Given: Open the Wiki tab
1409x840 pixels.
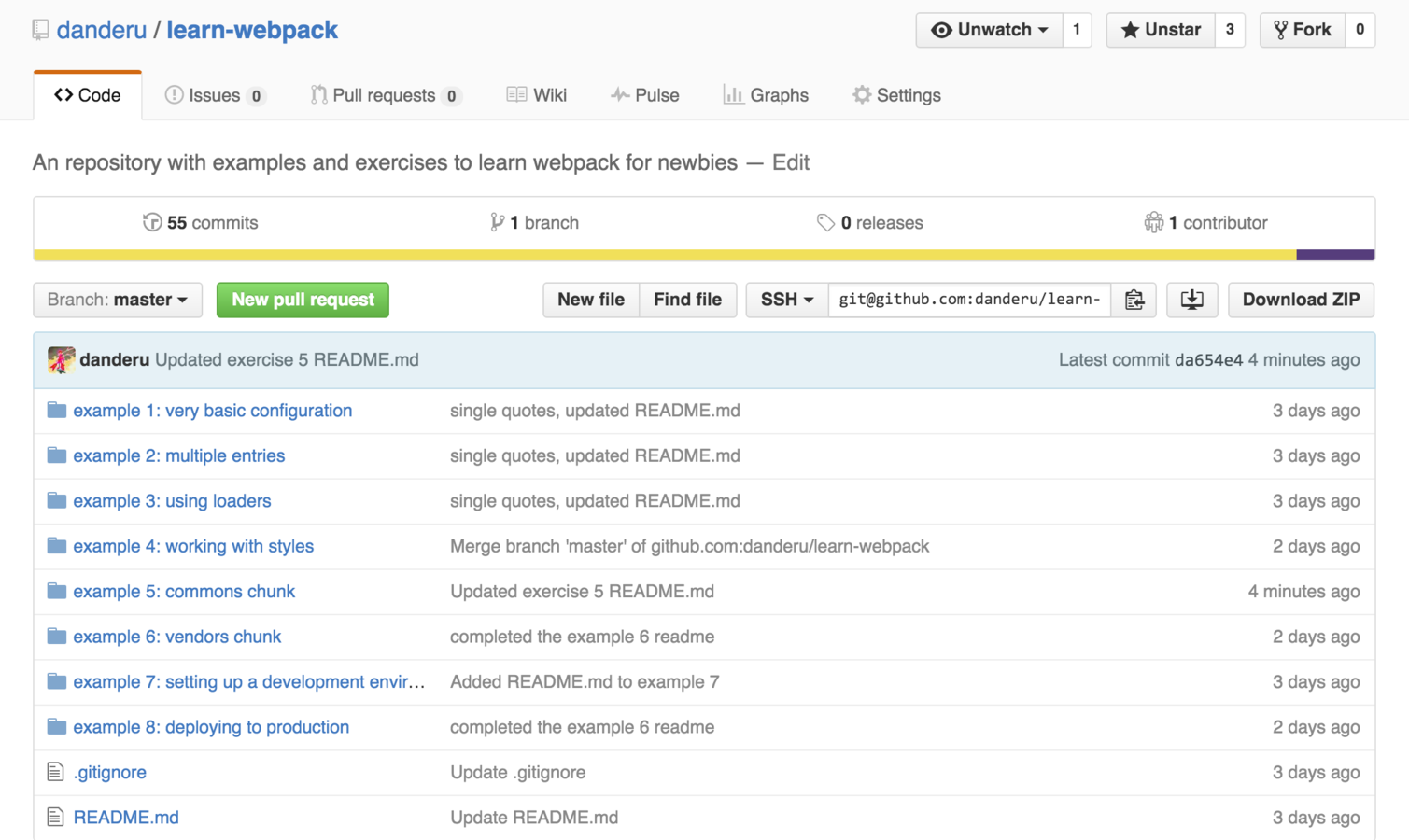Looking at the screenshot, I should click(537, 95).
